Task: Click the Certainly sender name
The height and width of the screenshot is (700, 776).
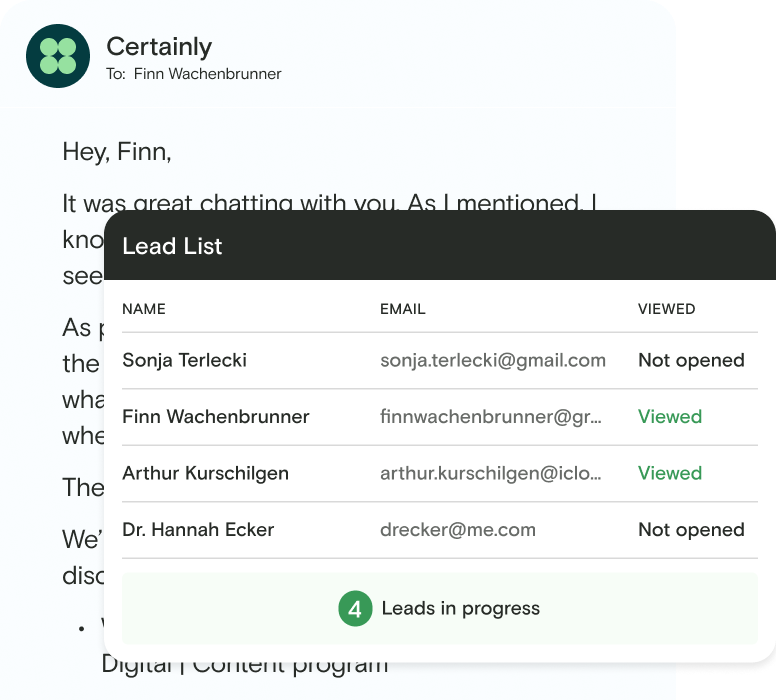Action: [159, 46]
